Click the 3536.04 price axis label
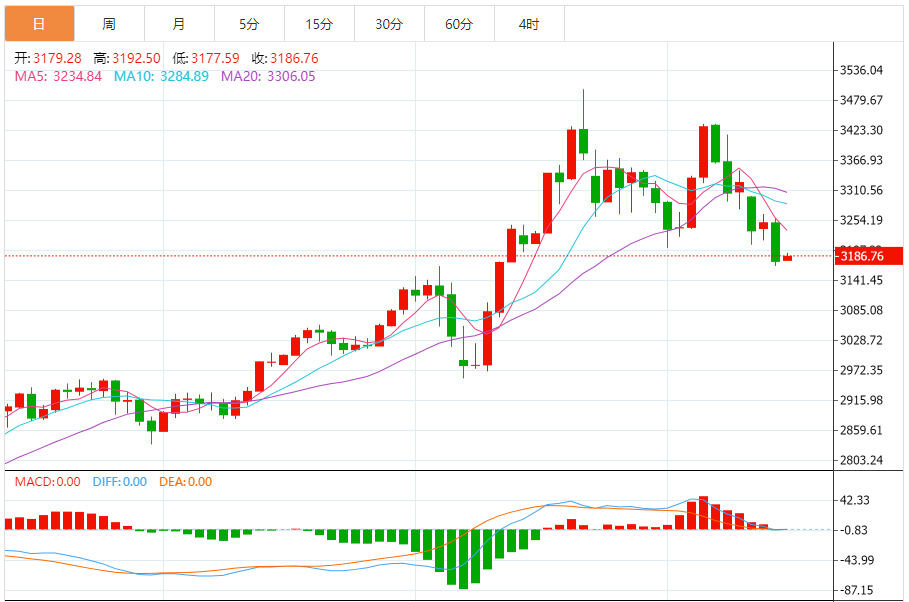This screenshot has height=602, width=909. tap(861, 70)
